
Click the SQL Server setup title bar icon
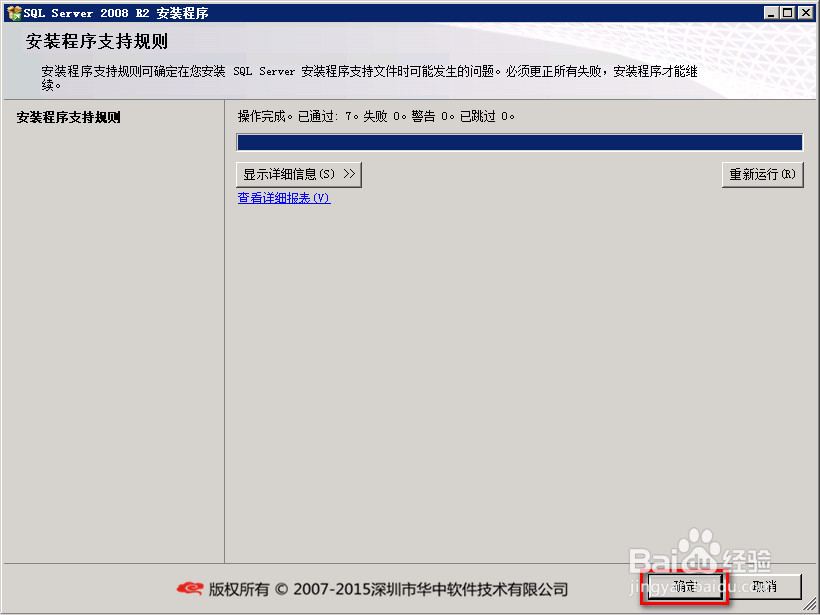[x=14, y=13]
